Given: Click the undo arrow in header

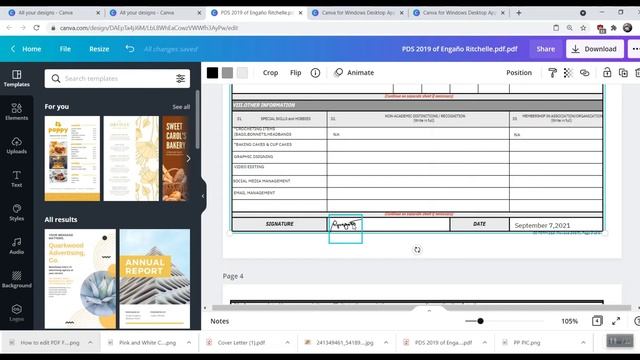Looking at the screenshot, I should [130, 49].
